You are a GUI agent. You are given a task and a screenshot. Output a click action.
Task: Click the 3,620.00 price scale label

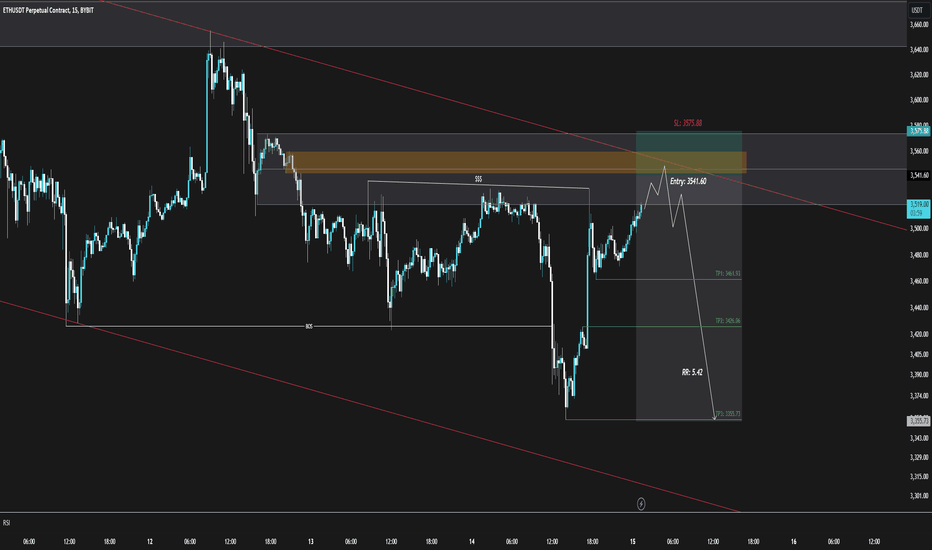[x=919, y=75]
